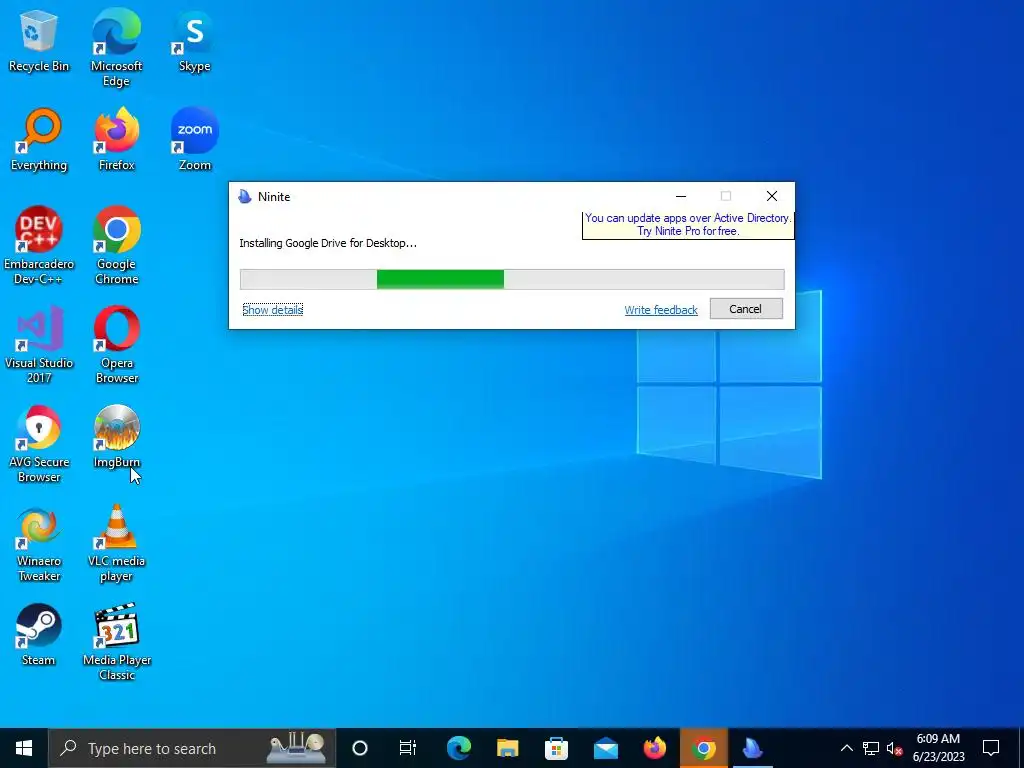Cancel the Ninite installation
Image resolution: width=1024 pixels, height=768 pixels.
[x=746, y=309]
